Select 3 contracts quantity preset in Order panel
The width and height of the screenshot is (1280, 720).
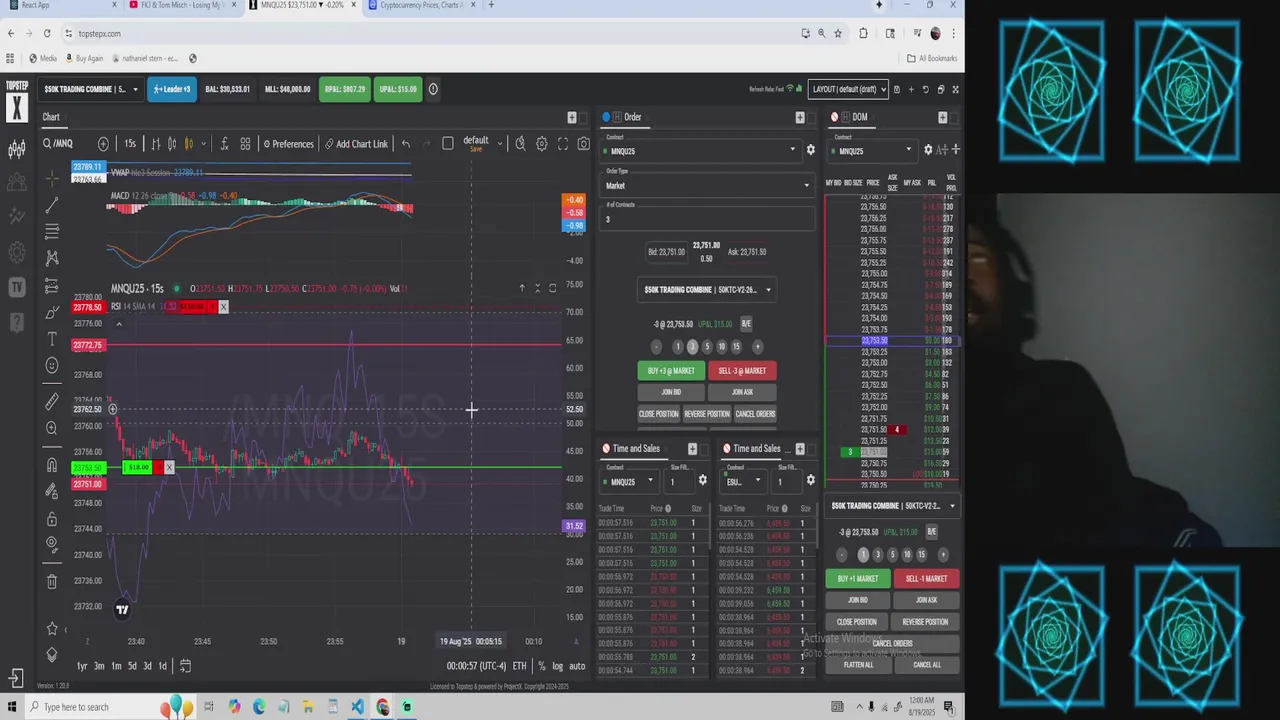pos(692,347)
